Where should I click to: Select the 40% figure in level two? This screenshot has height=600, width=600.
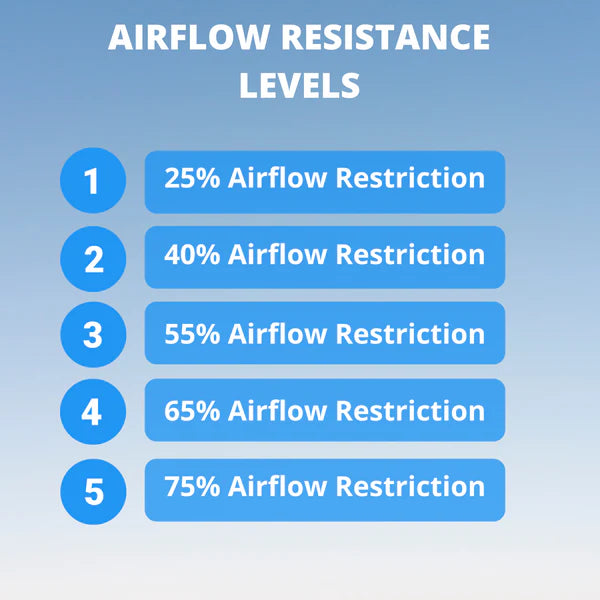[192, 255]
